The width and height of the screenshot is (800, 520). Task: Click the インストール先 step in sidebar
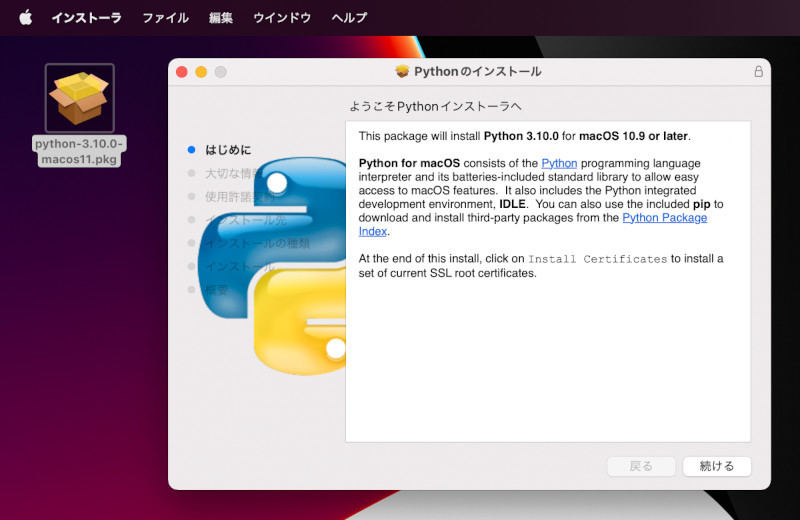tap(246, 220)
